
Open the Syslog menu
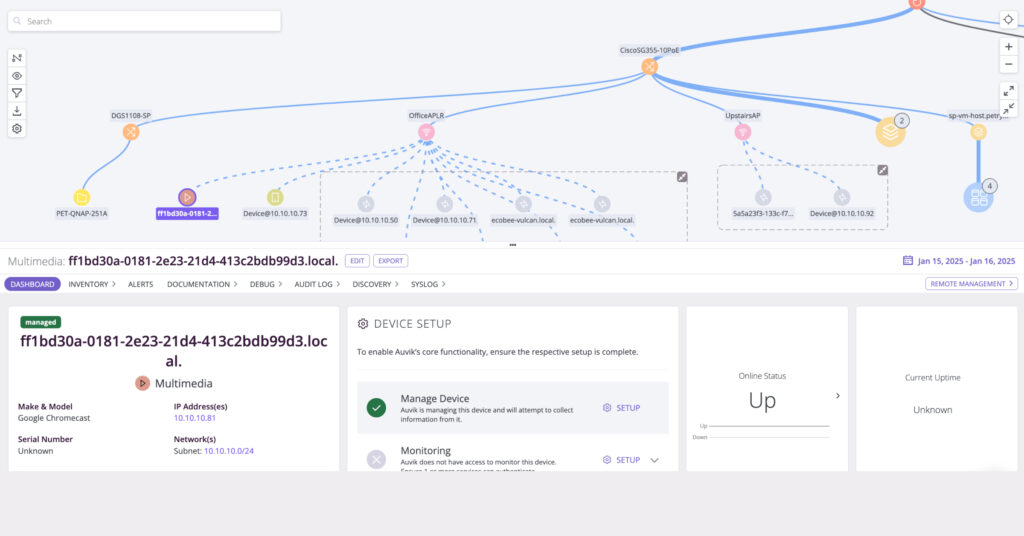[x=428, y=284]
